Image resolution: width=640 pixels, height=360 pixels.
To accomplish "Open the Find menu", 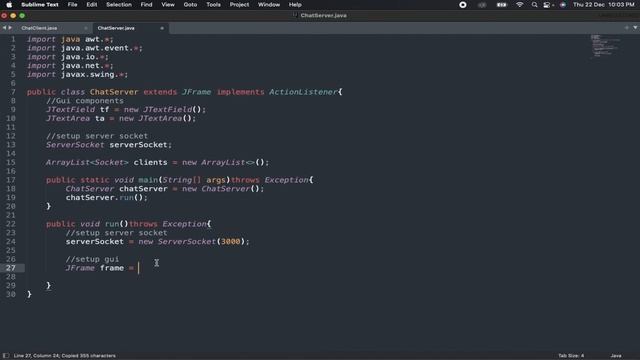I will pos(146,5).
